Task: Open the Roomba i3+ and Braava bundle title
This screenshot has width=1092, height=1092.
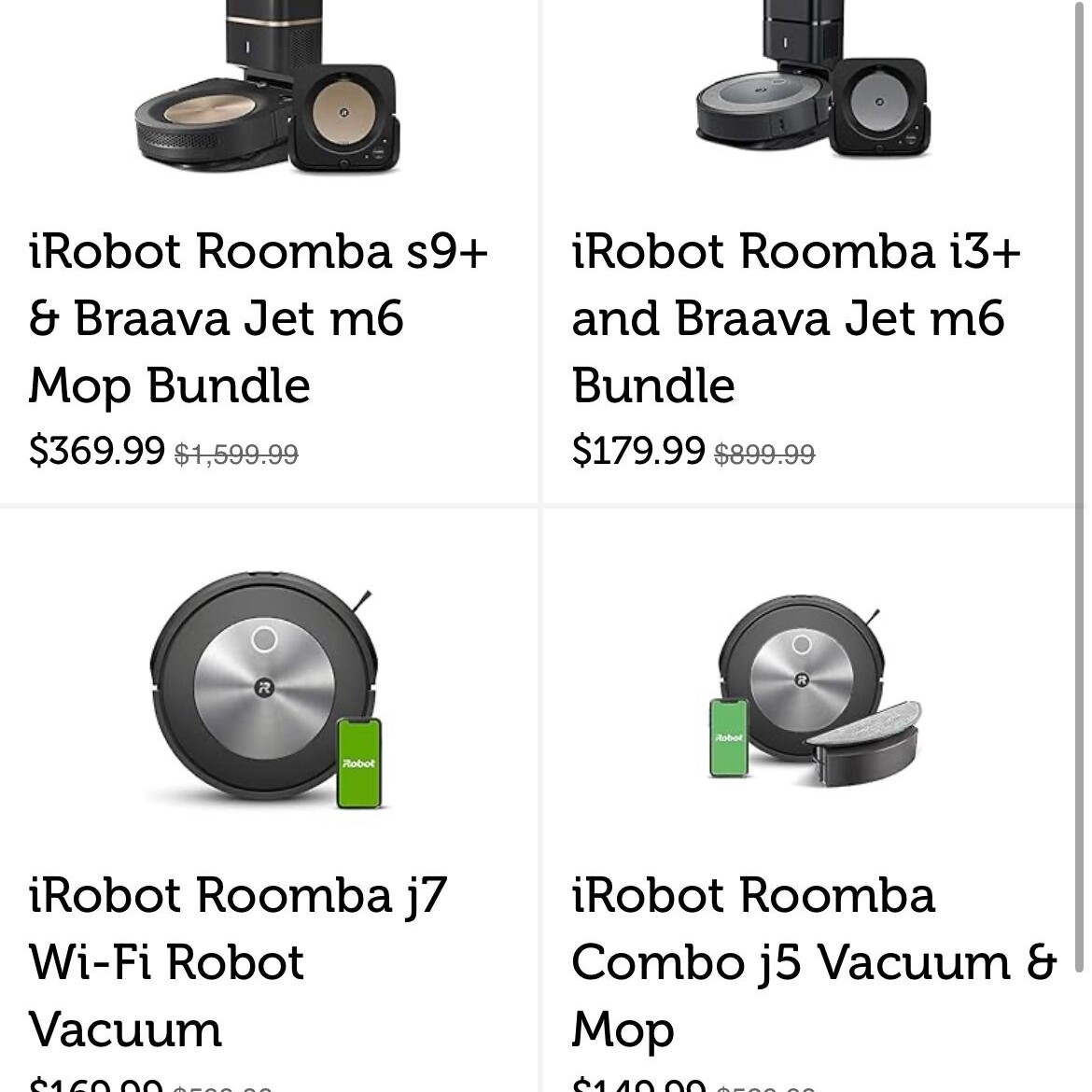Action: click(796, 318)
